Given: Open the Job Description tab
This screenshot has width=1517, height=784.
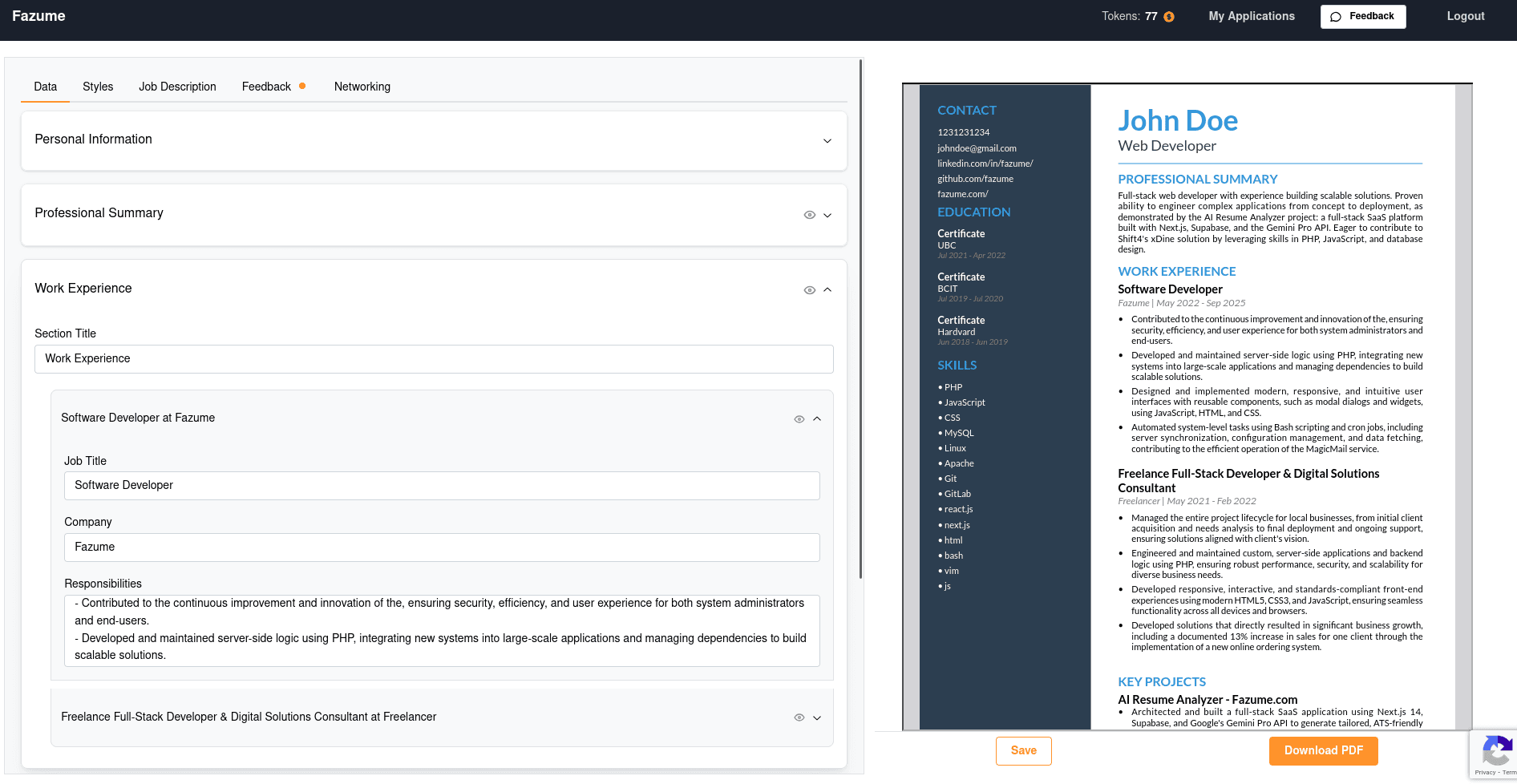Looking at the screenshot, I should [x=177, y=87].
